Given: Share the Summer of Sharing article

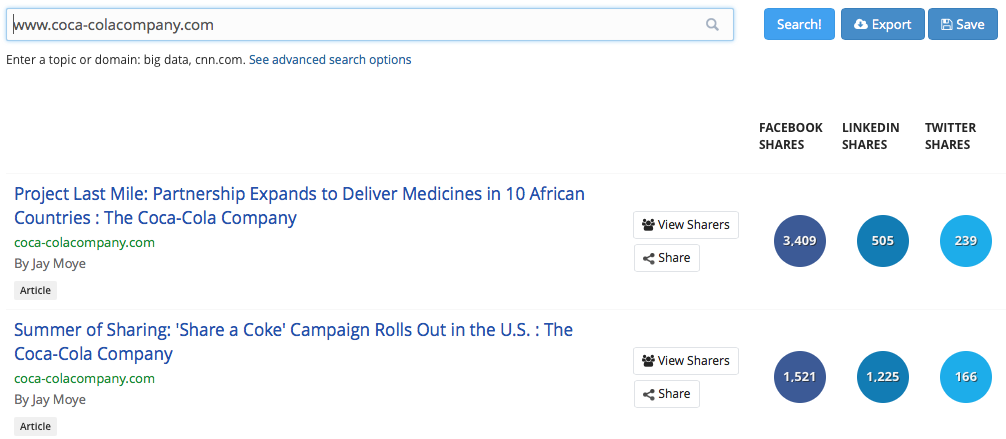Looking at the screenshot, I should coord(667,394).
